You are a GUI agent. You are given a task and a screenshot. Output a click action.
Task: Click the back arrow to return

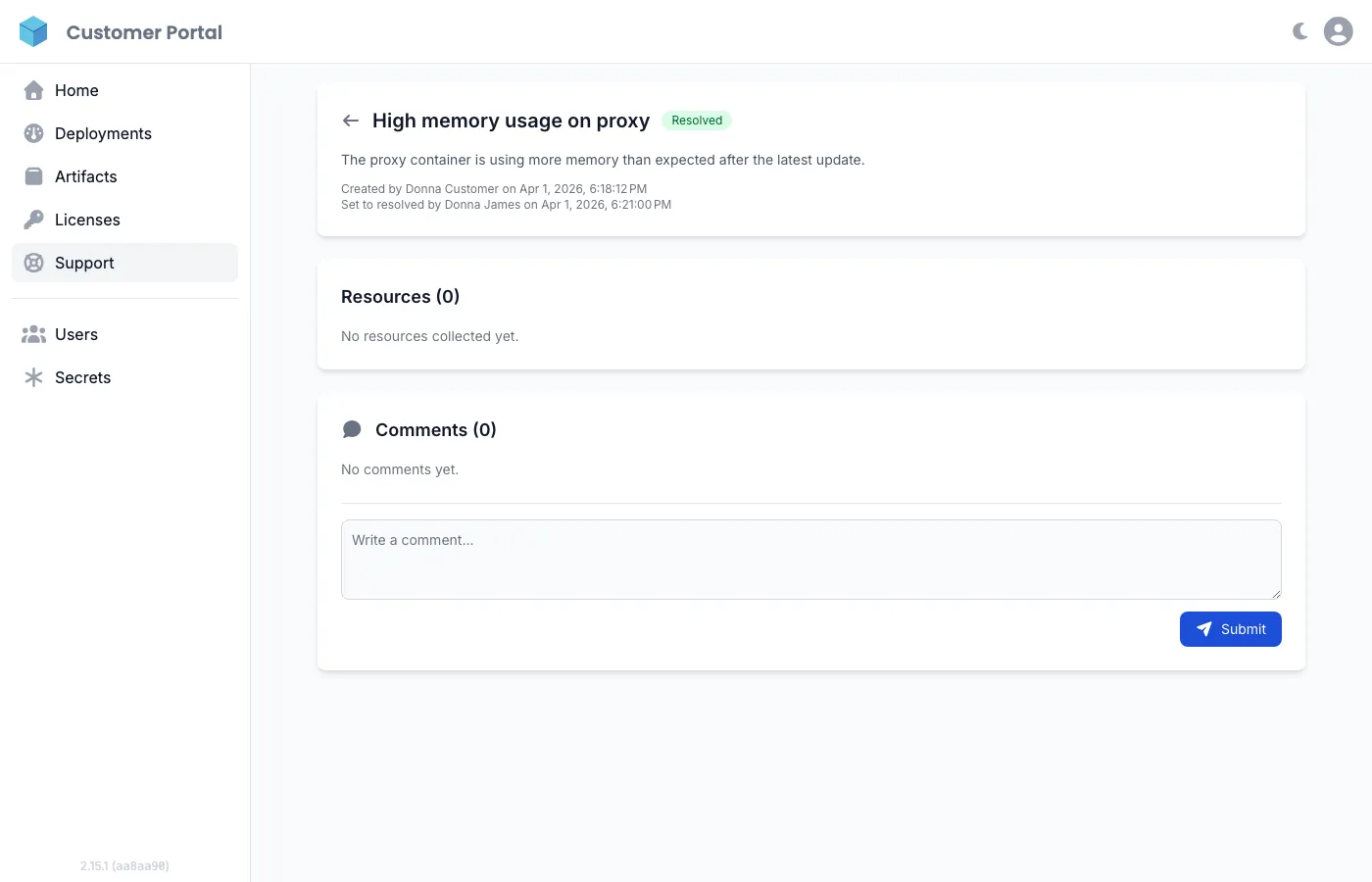(x=350, y=120)
